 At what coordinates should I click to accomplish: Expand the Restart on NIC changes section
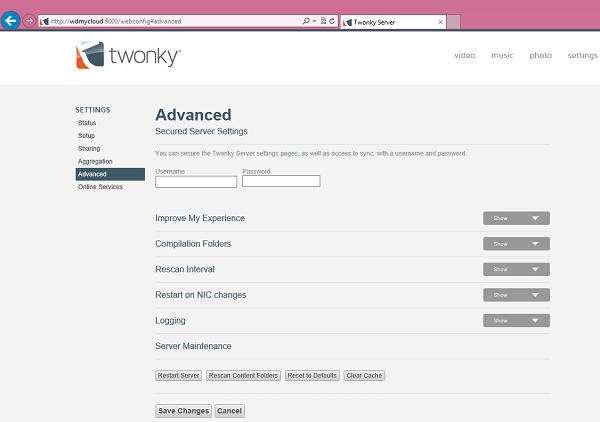[516, 295]
